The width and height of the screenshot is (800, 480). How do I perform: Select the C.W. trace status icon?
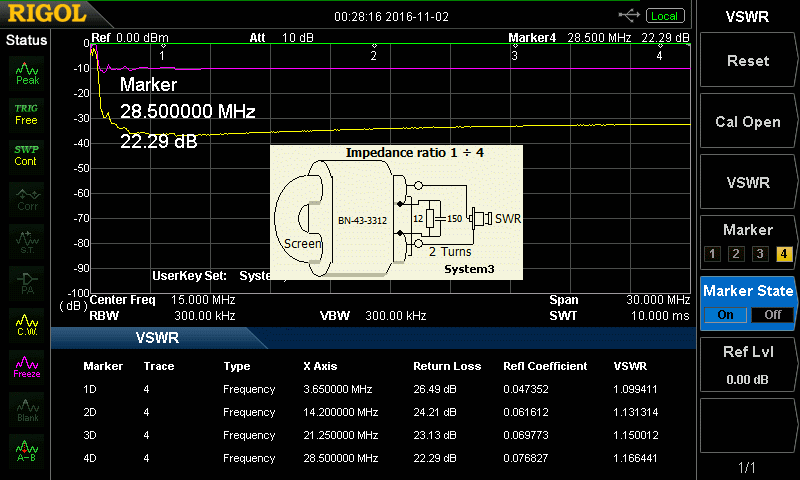(x=27, y=324)
